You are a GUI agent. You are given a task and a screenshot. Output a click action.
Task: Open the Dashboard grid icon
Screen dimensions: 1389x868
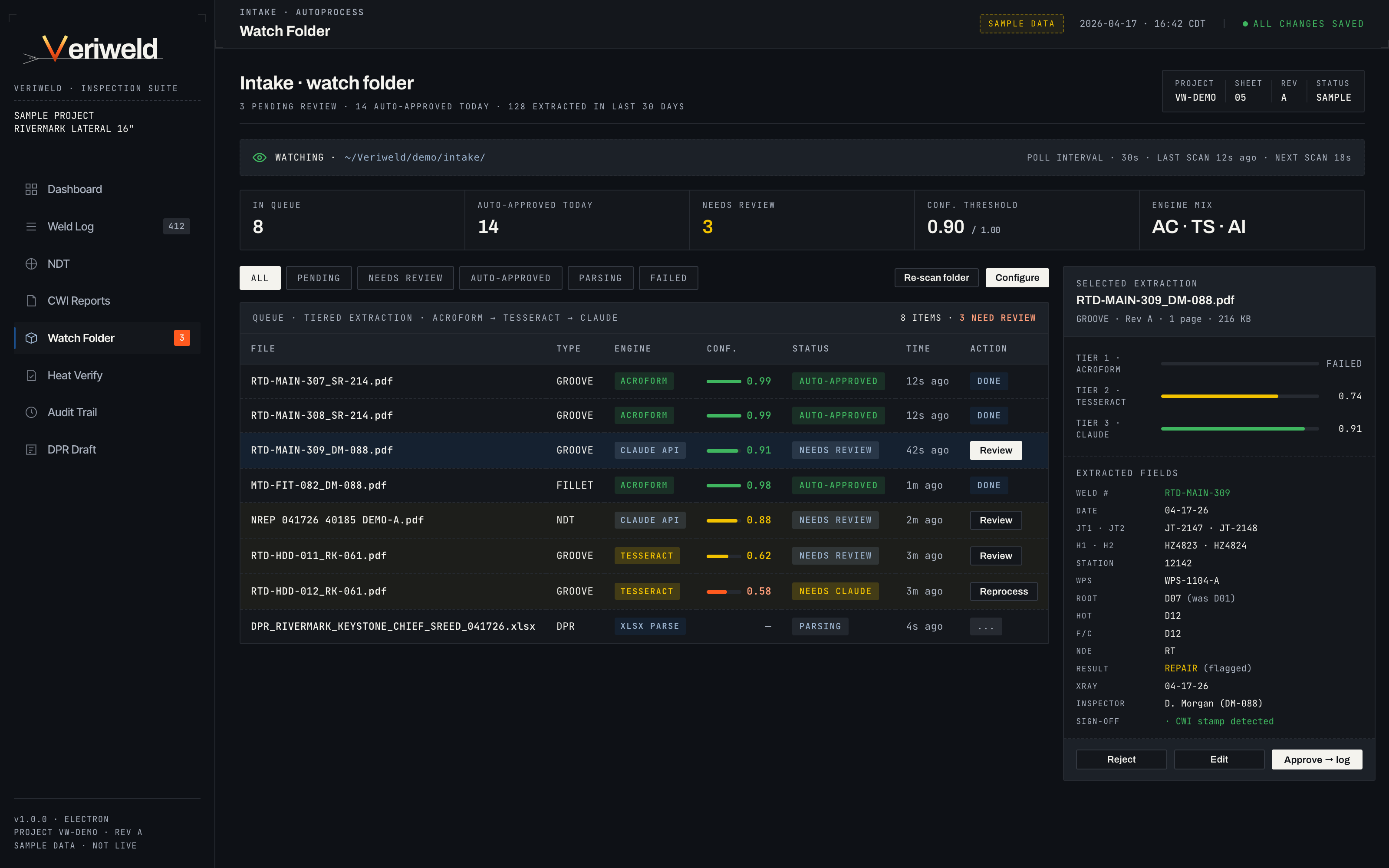point(31,189)
